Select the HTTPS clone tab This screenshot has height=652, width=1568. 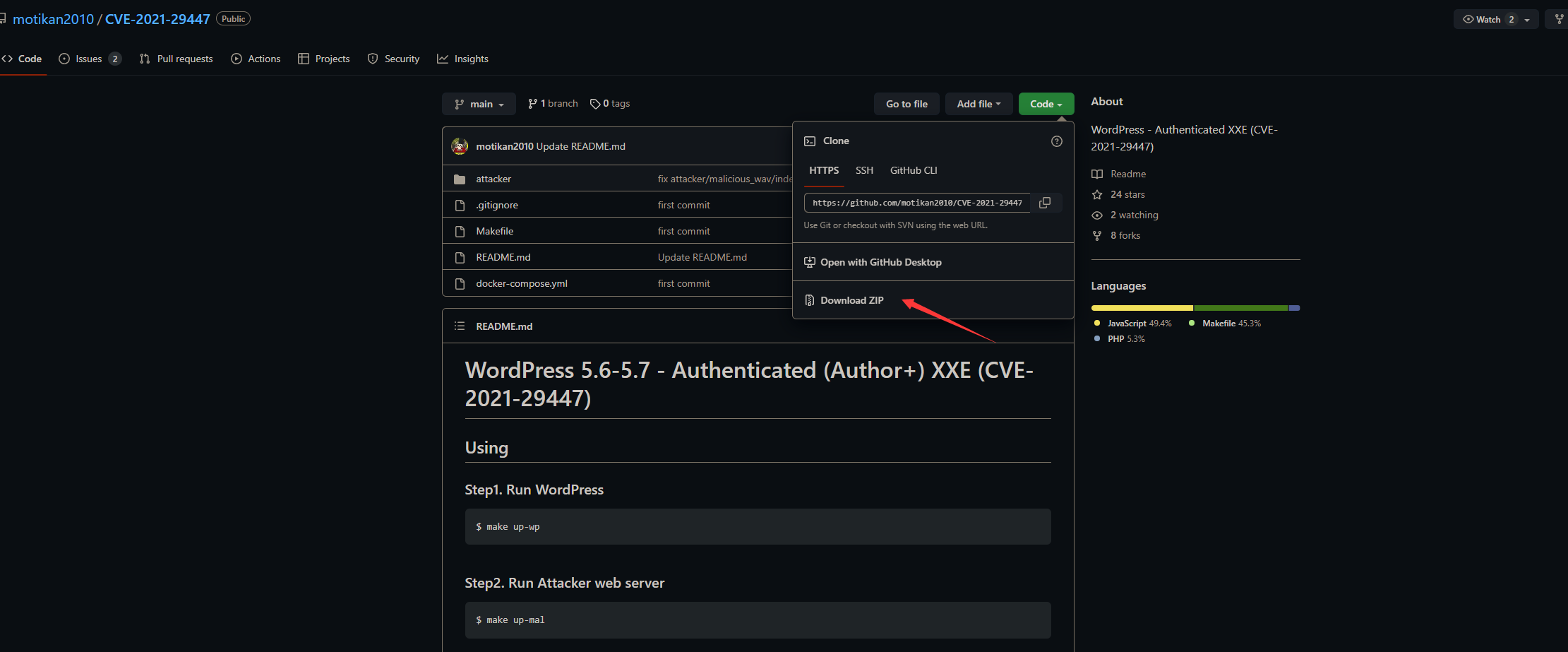click(x=824, y=170)
